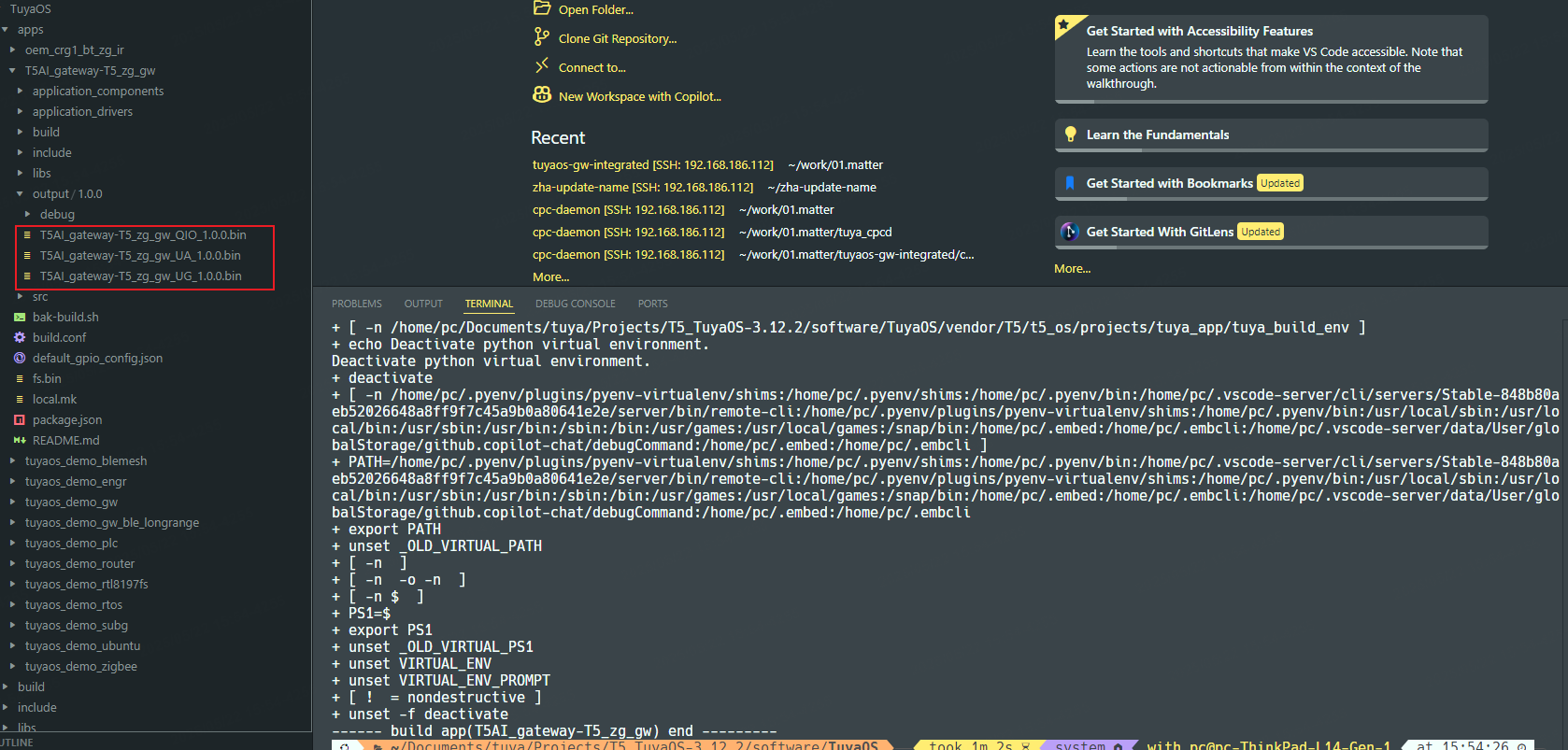Click the Clone Git Repository... link
Screen dimensions: 1568x750
click(x=618, y=38)
